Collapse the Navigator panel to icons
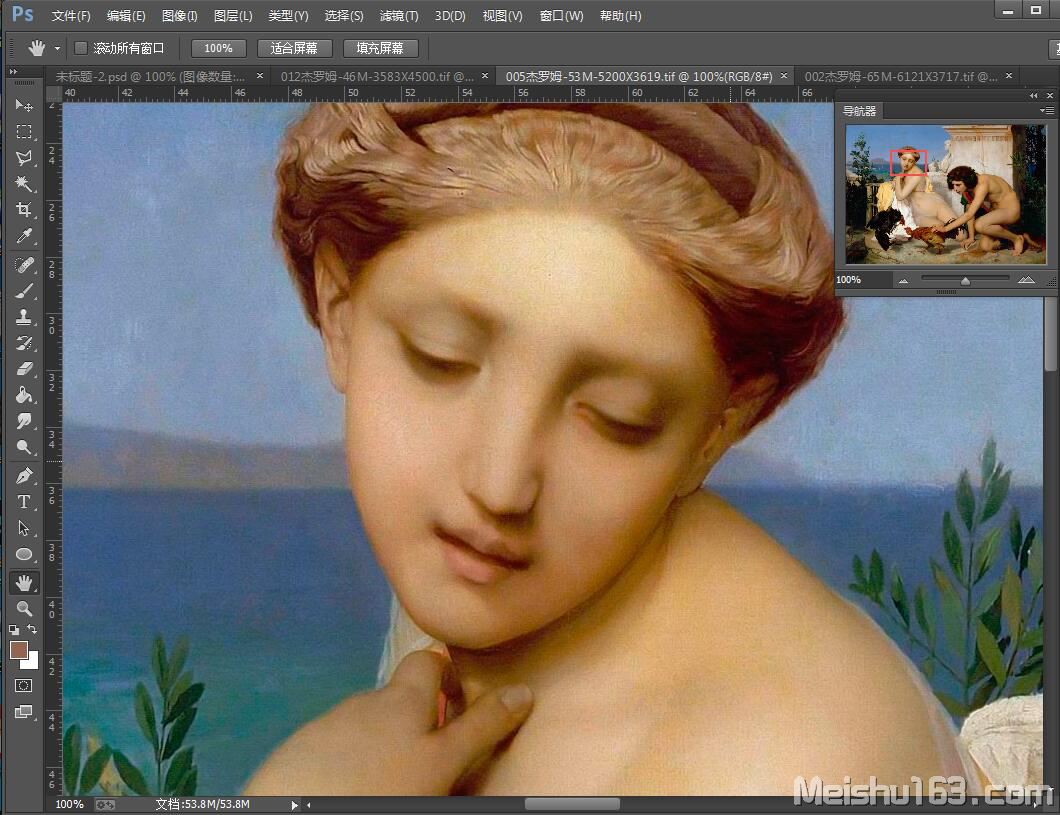Viewport: 1060px width, 815px height. pos(1033,96)
